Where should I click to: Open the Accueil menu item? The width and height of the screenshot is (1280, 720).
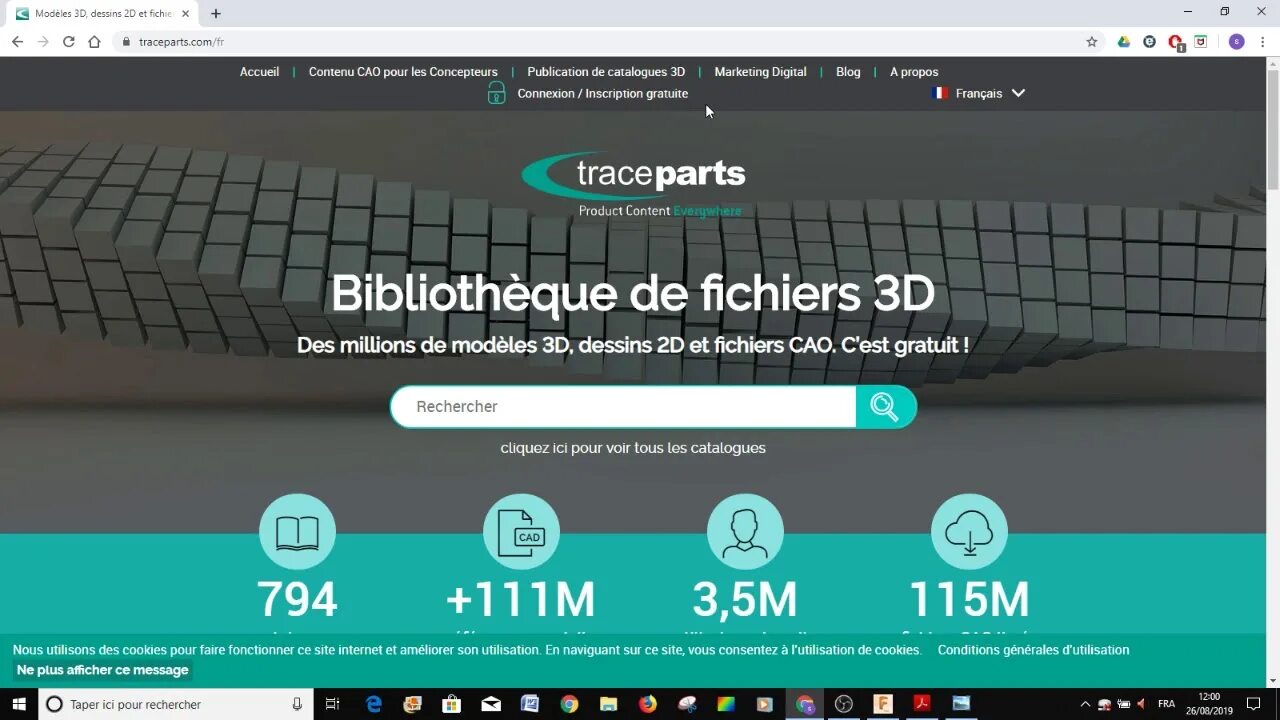point(259,72)
